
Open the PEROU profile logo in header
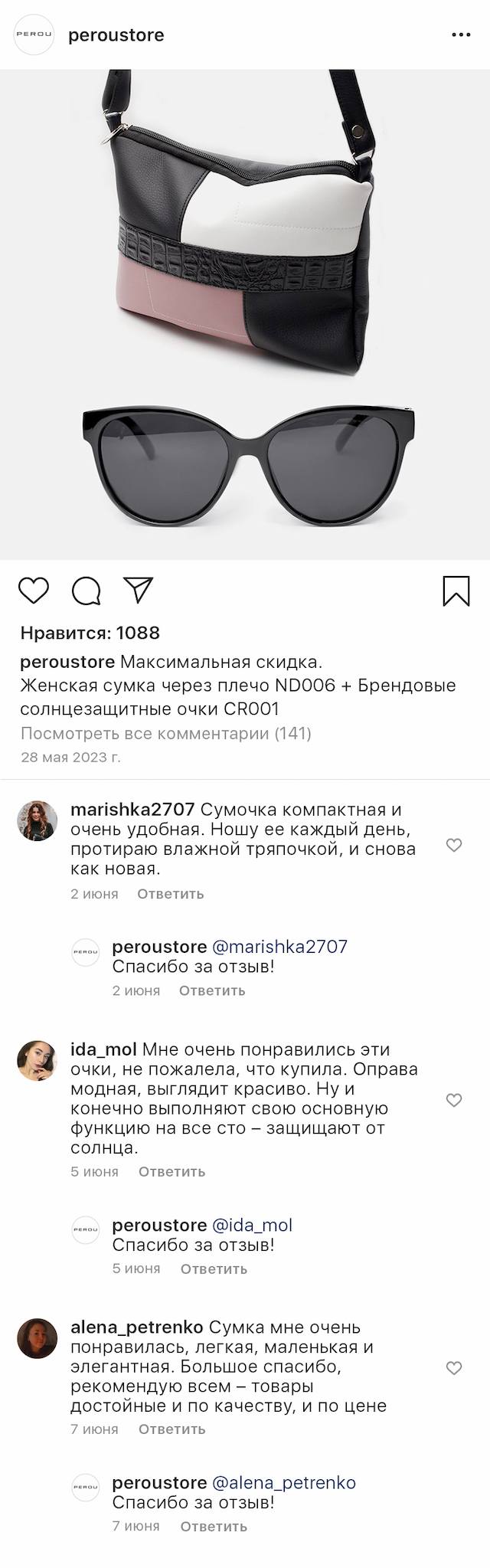coord(35,35)
